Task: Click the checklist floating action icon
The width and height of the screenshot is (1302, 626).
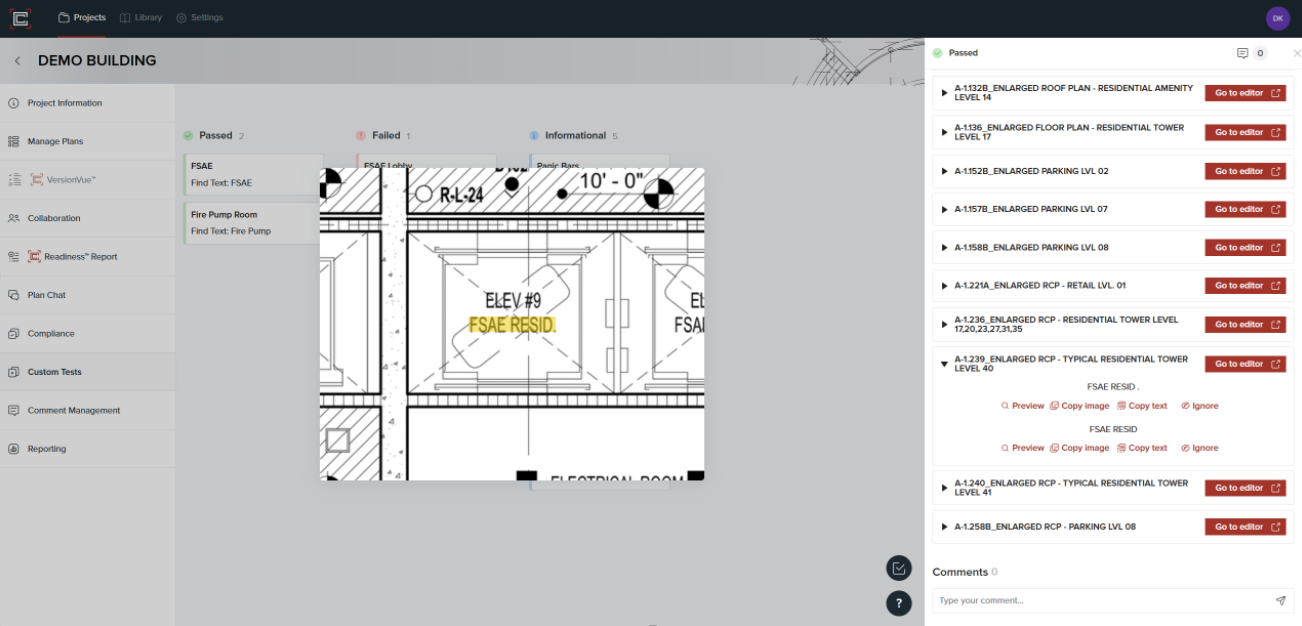Action: (x=898, y=568)
